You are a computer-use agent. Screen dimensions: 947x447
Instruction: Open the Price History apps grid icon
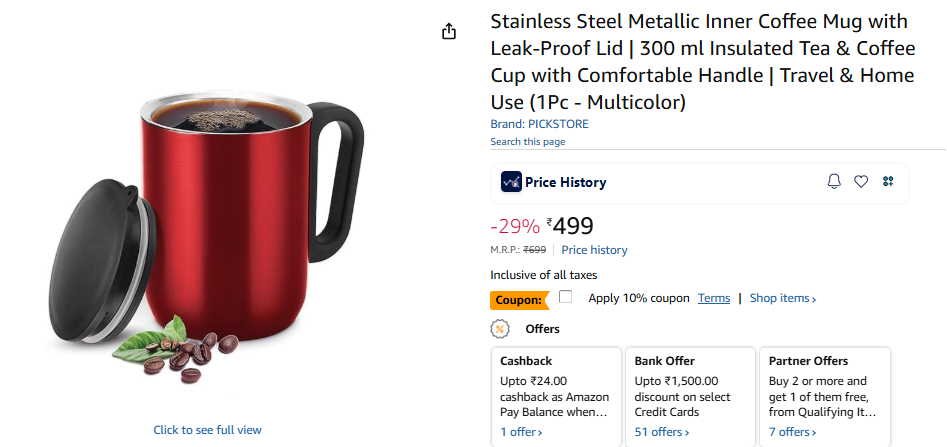(888, 181)
